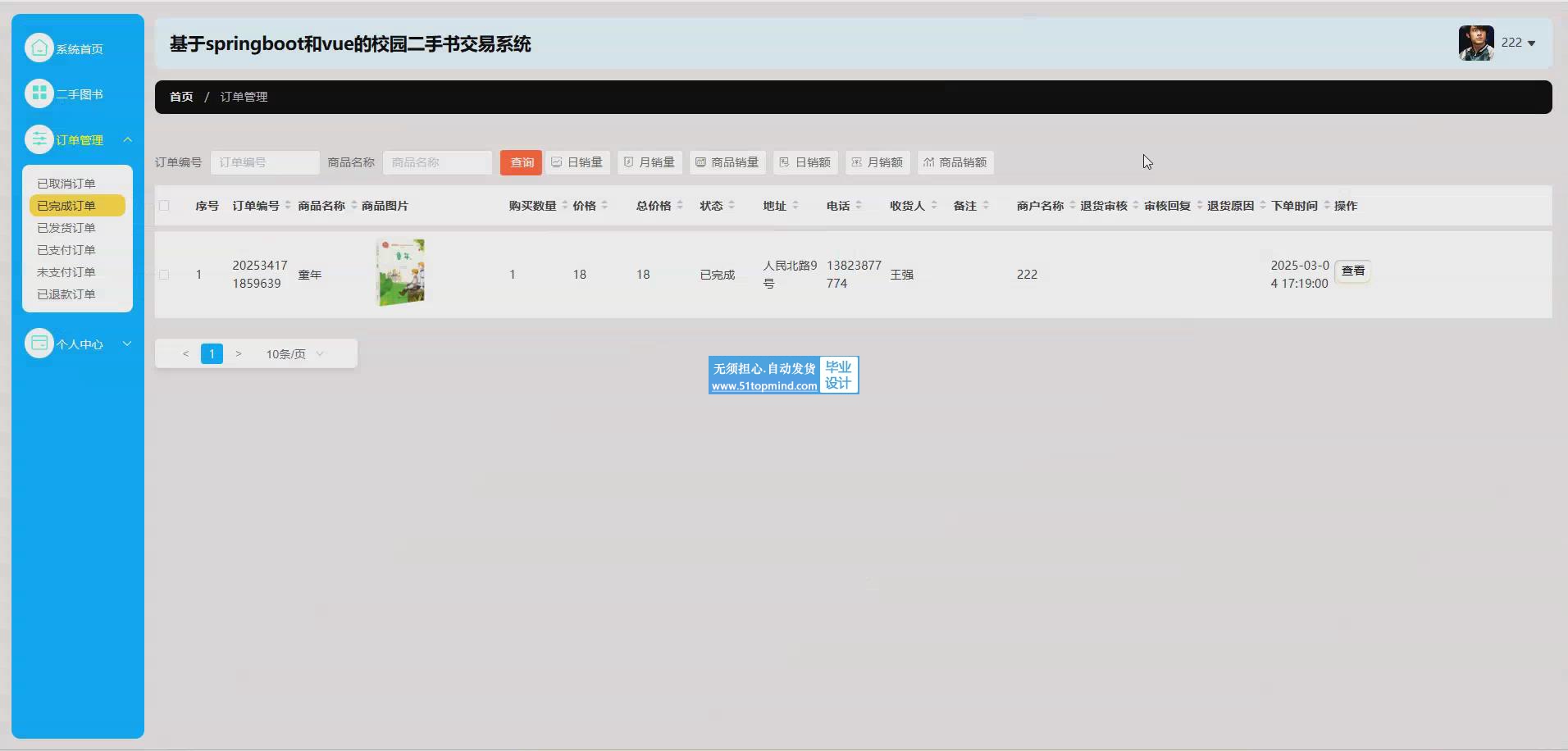Toggle the select-all checkbox in table header

point(165,206)
